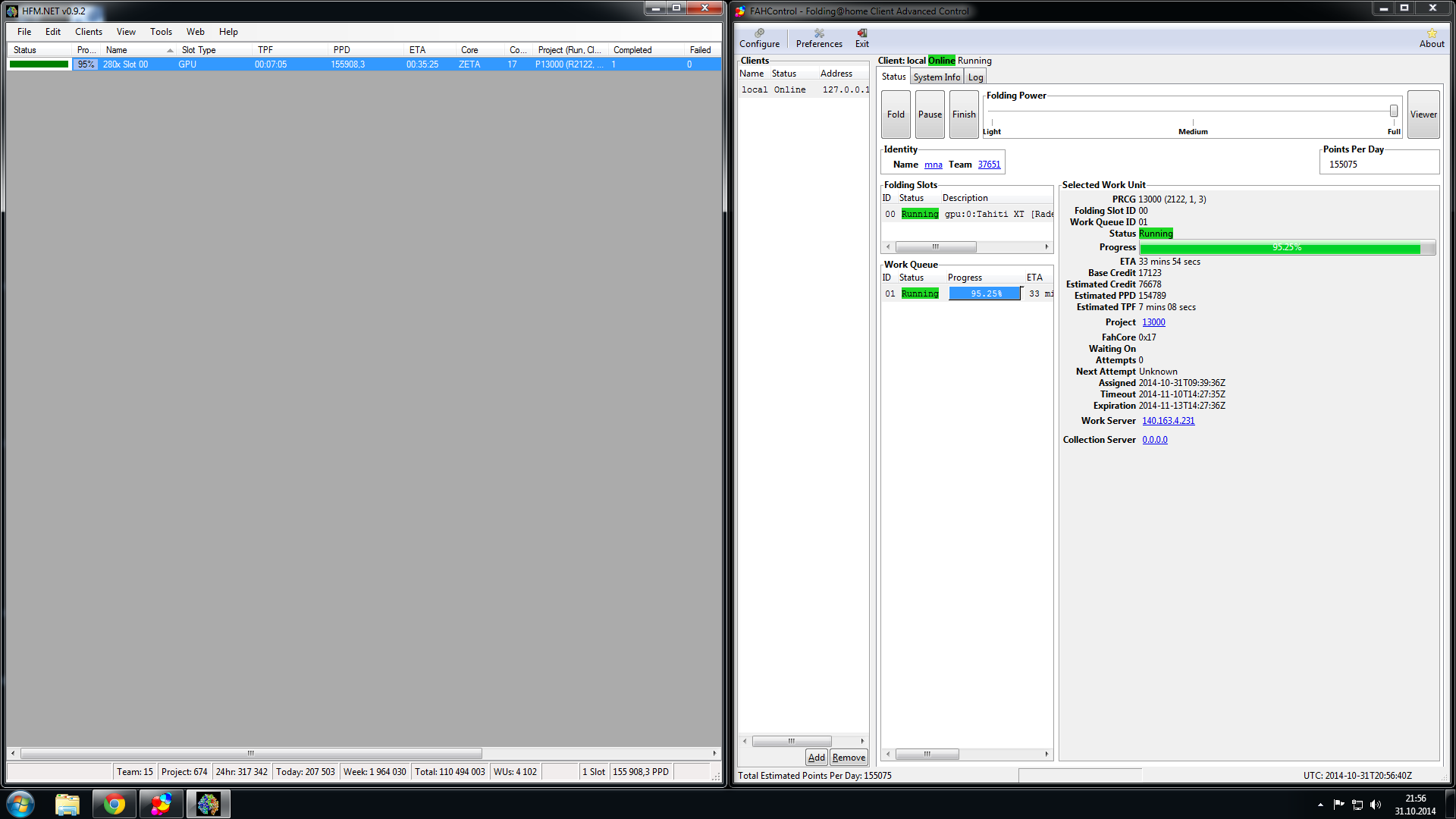Sort HFM.NET by Failed column
1456x819 pixels.
coord(703,50)
